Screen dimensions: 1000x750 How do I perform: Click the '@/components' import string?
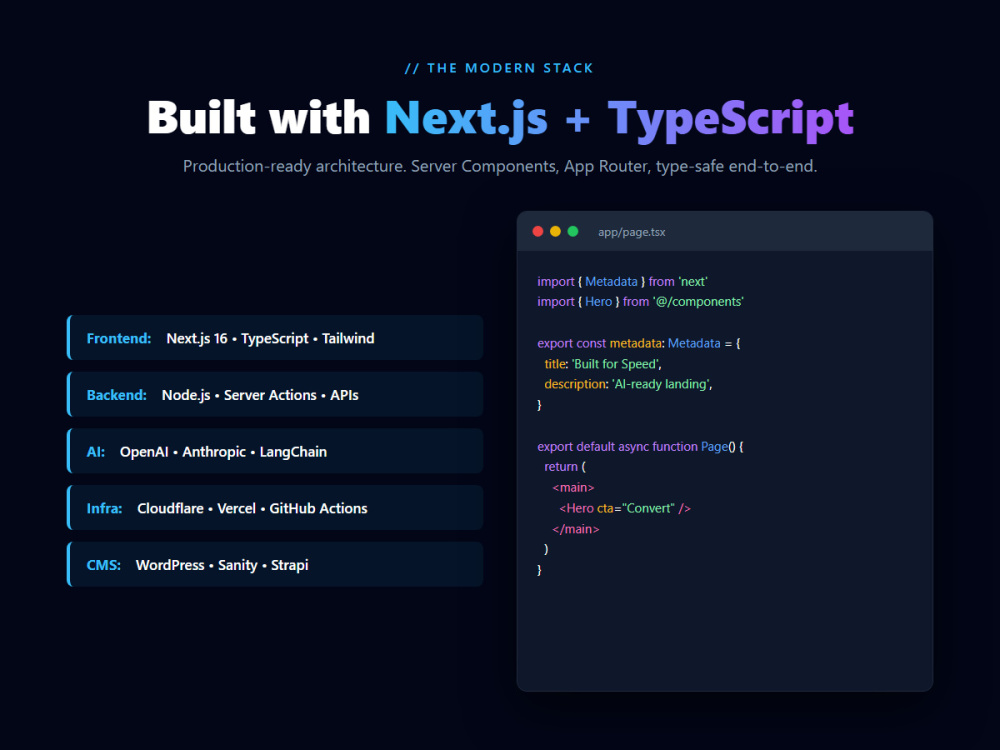coord(698,302)
